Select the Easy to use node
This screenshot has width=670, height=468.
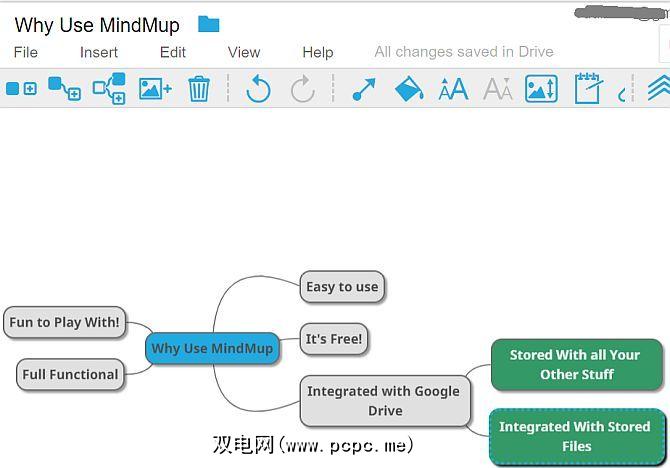(342, 286)
